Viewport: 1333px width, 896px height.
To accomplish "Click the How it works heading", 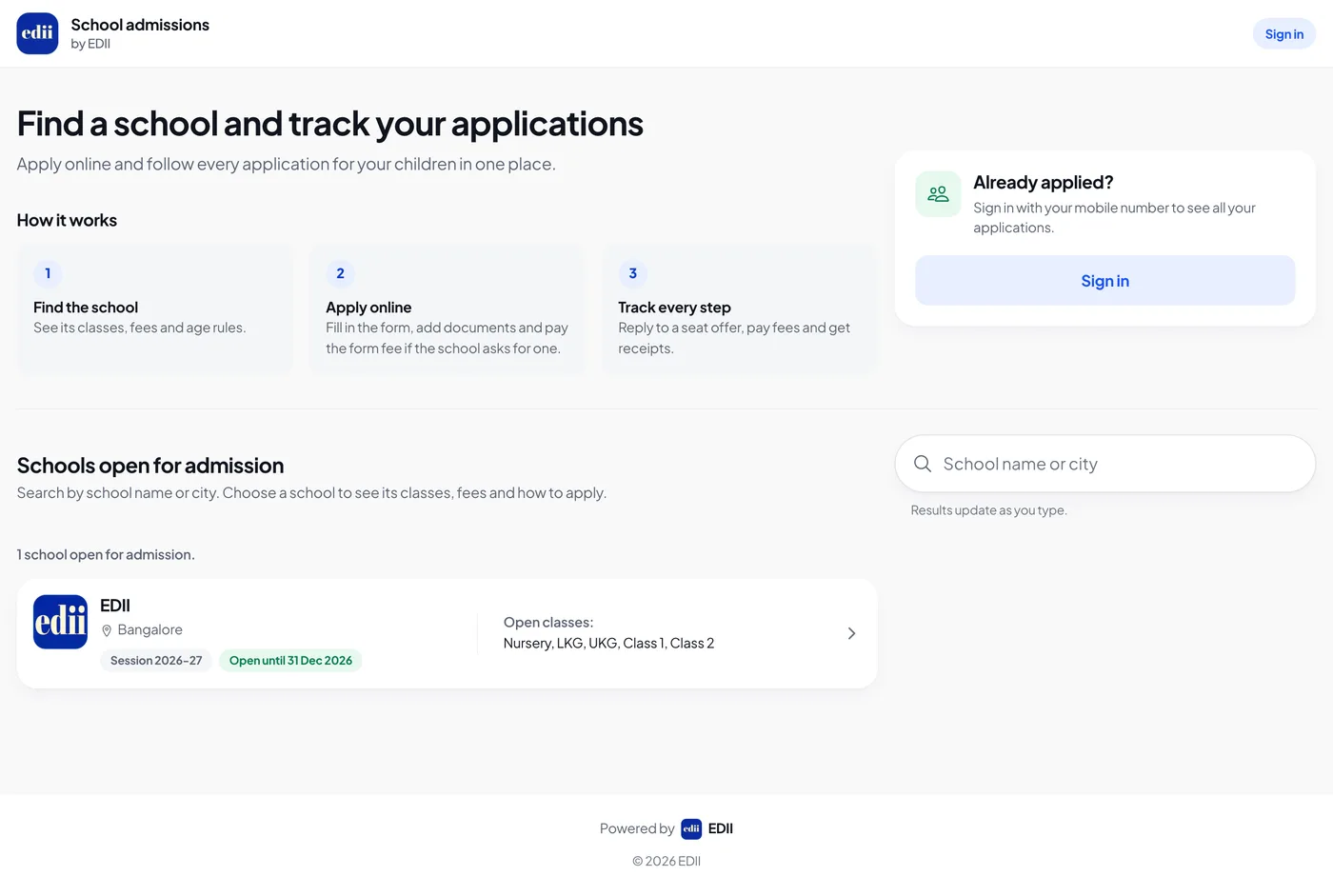I will [x=67, y=220].
